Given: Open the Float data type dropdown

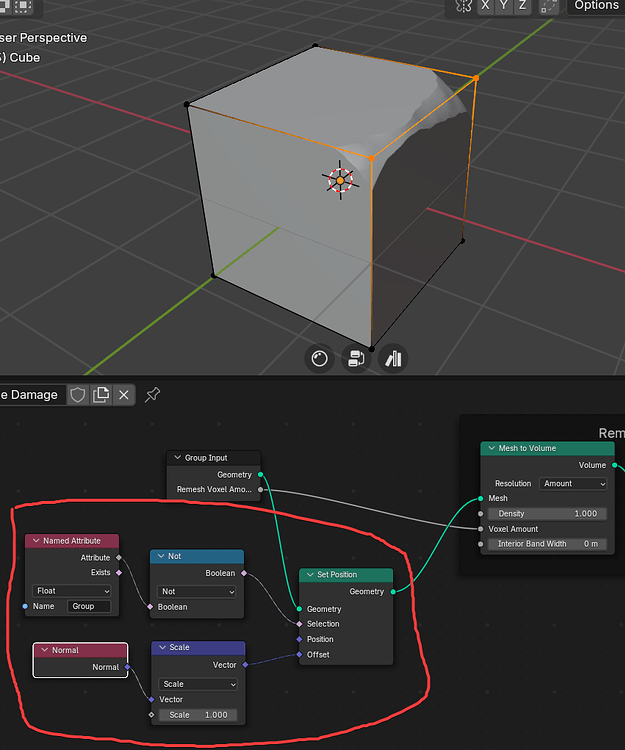Looking at the screenshot, I should (71, 591).
